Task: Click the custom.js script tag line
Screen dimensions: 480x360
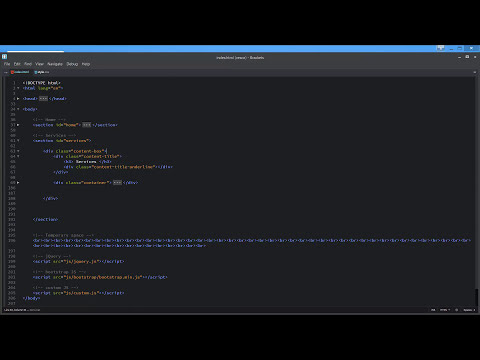Action: 78,293
